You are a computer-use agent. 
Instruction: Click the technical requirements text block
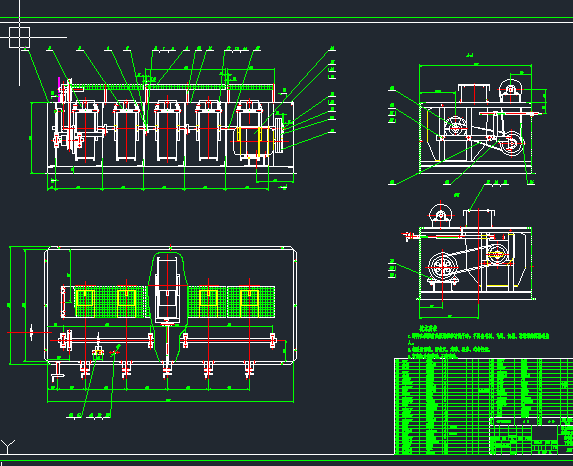(479, 342)
